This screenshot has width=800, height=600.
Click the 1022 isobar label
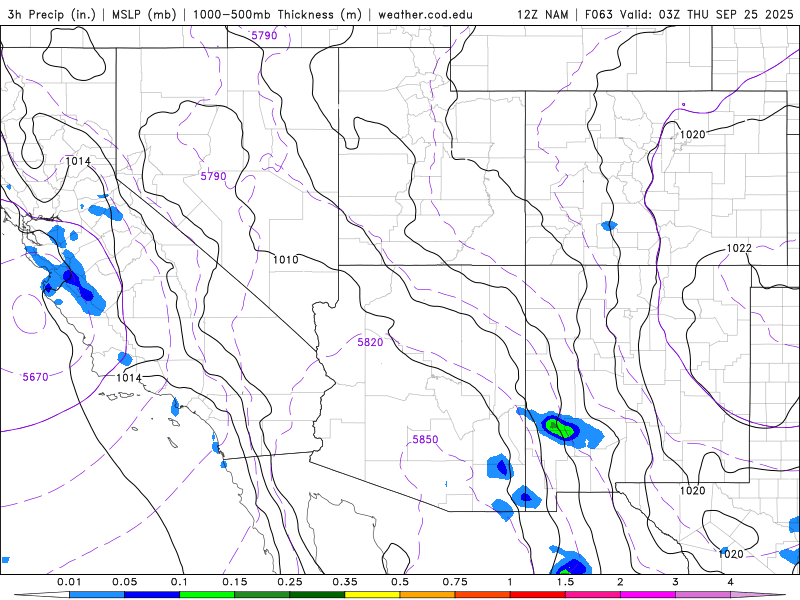click(739, 248)
